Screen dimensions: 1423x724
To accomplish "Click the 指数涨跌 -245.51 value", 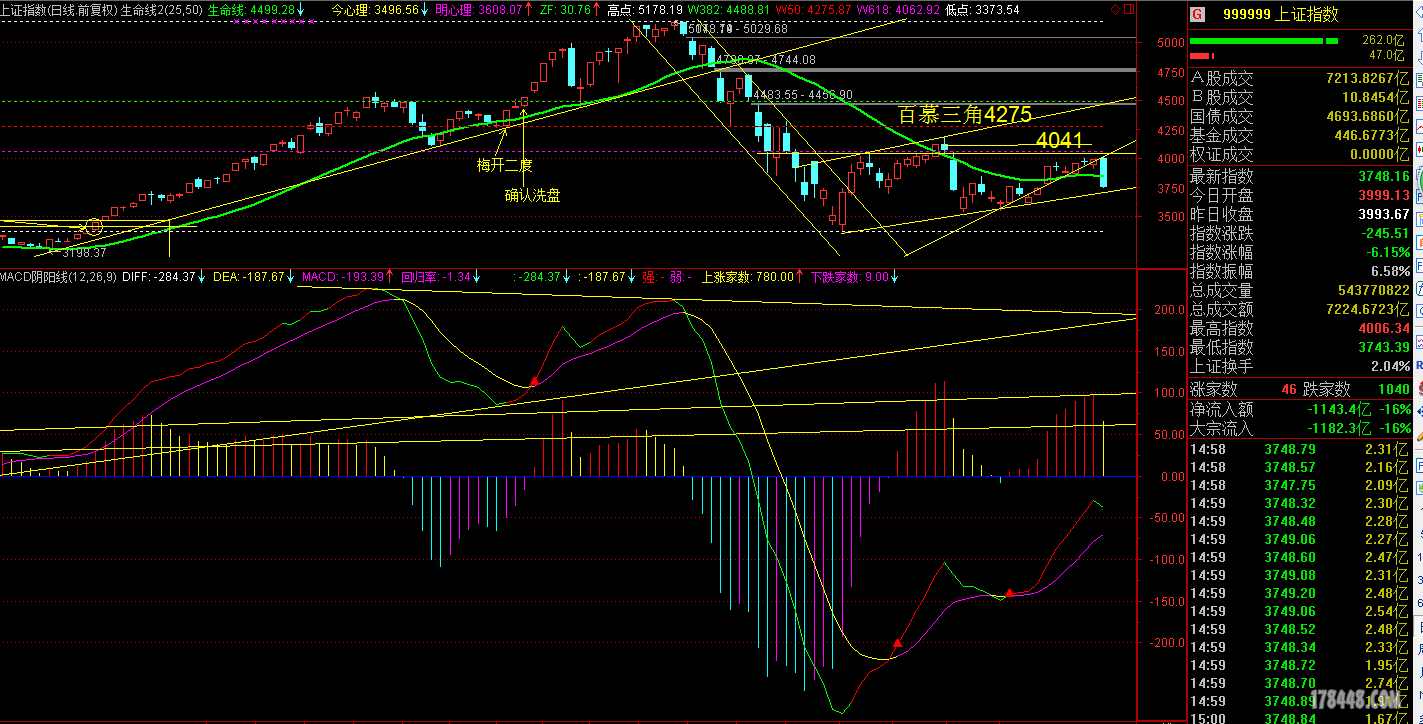I will (1385, 233).
